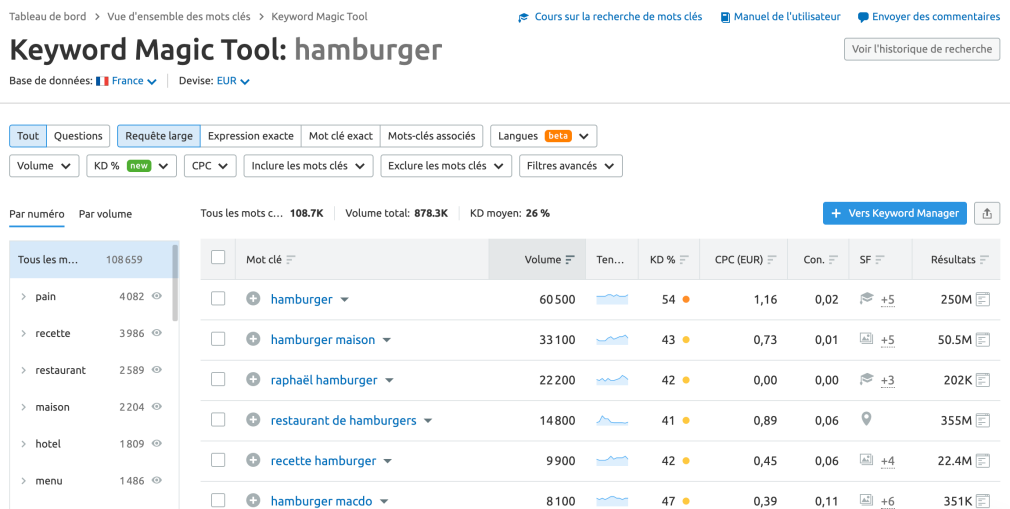Viewport: 1010px width, 509px height.
Task: Tick the select-all header checkbox
Action: pyautogui.click(x=218, y=258)
